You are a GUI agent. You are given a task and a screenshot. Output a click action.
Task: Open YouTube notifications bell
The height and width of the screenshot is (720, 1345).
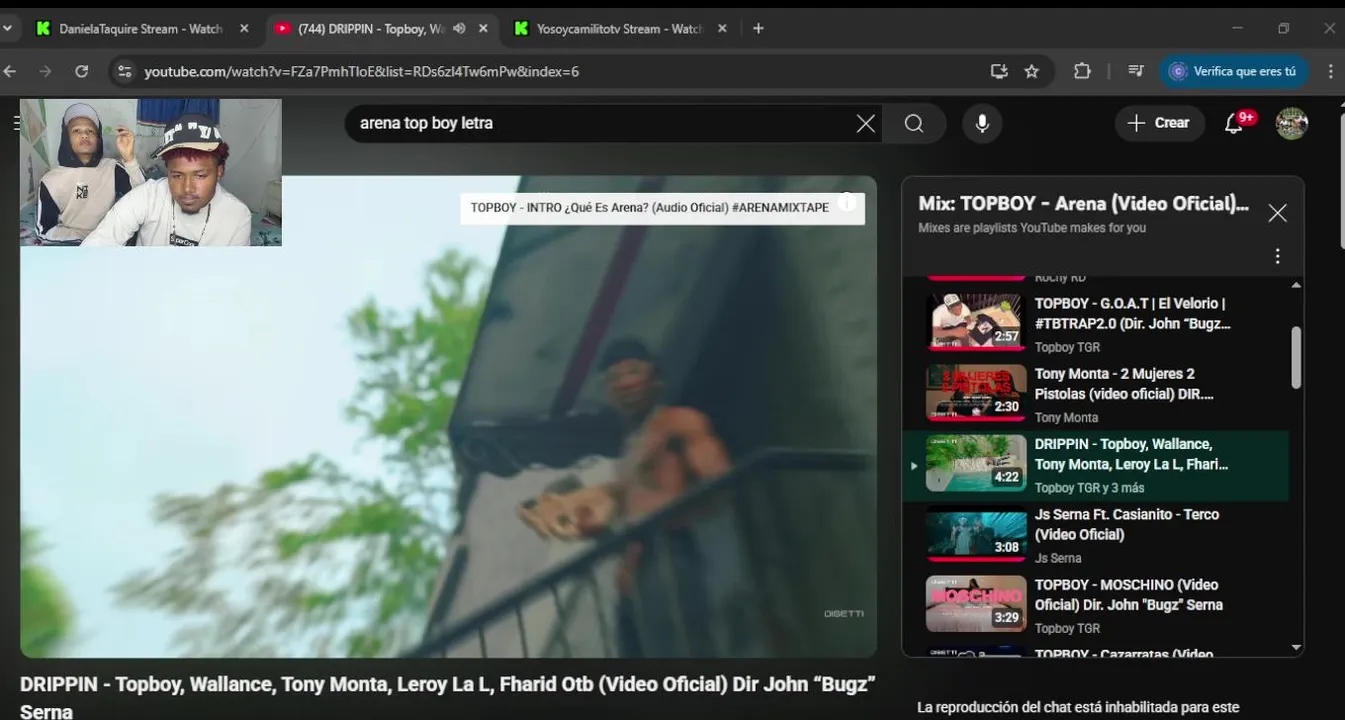coord(1235,123)
